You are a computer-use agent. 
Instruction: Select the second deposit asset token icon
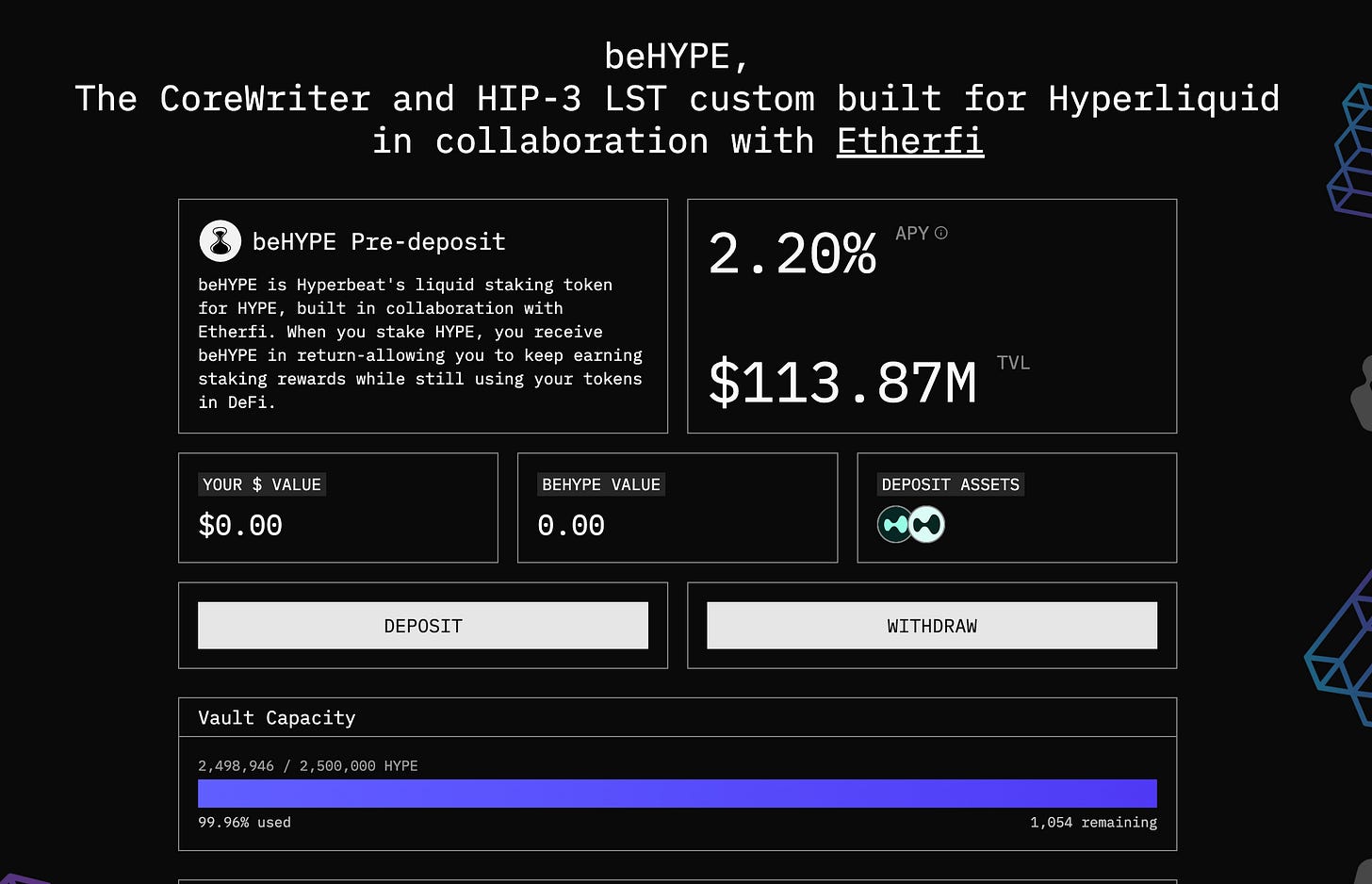[x=927, y=524]
